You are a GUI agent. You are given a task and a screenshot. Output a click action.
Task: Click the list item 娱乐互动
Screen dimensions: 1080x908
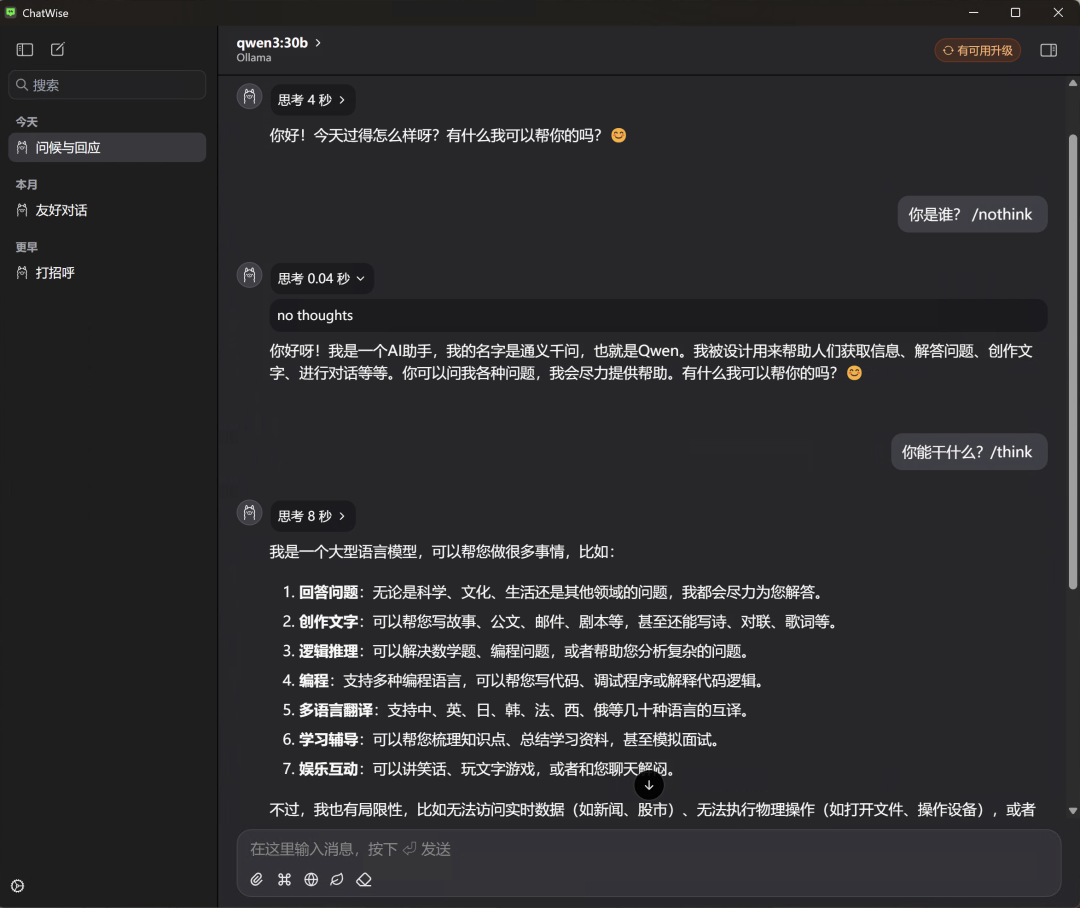pyautogui.click(x=479, y=770)
